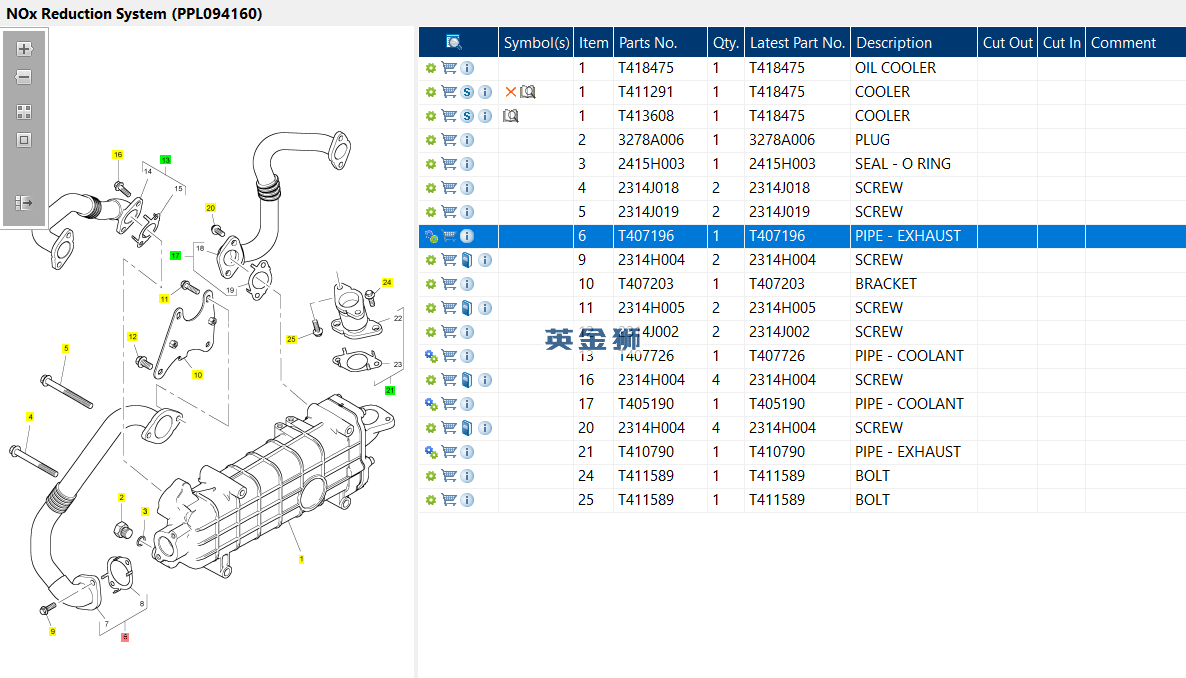Select parts number T405190
Image resolution: width=1186 pixels, height=678 pixels.
[646, 404]
